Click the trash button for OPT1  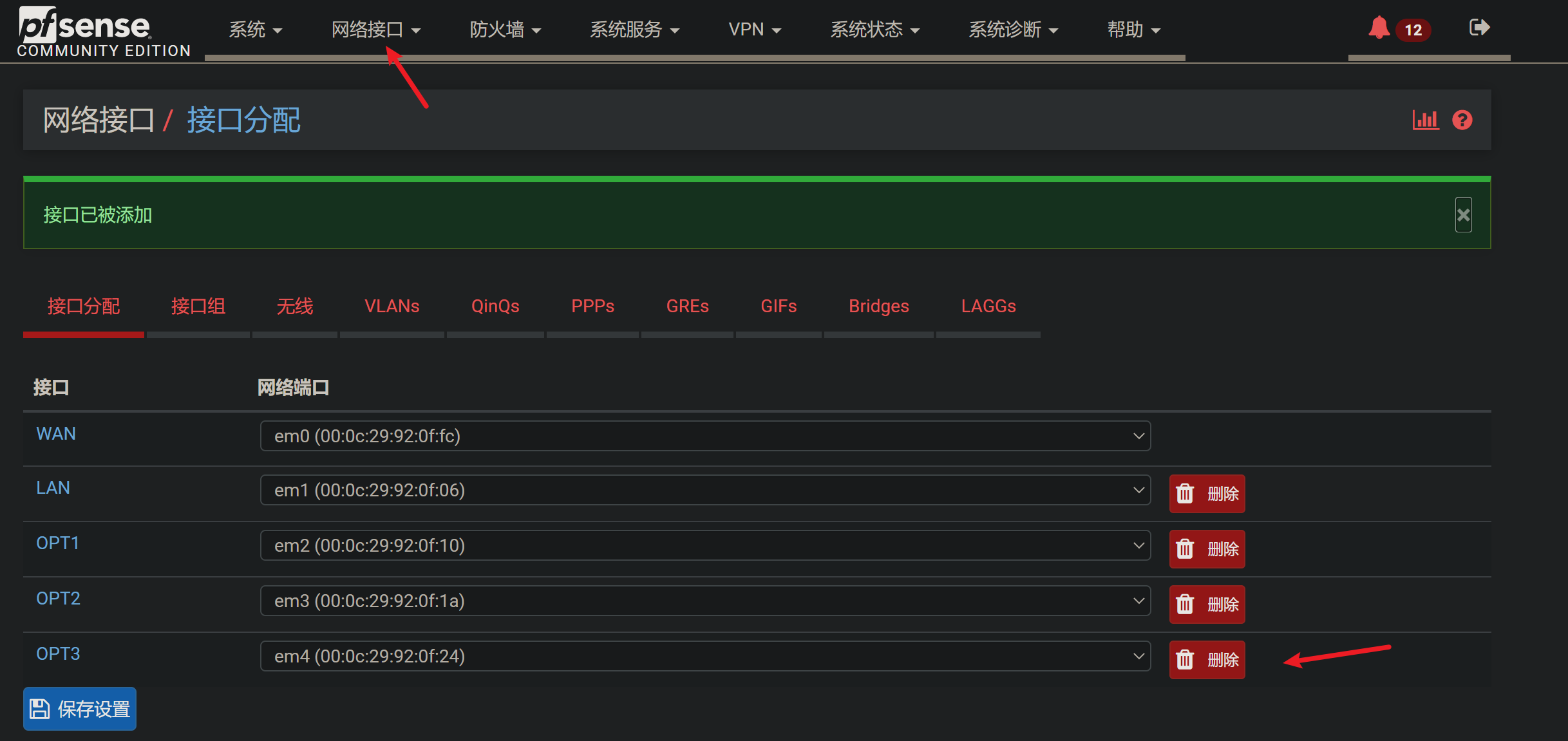coord(1207,549)
